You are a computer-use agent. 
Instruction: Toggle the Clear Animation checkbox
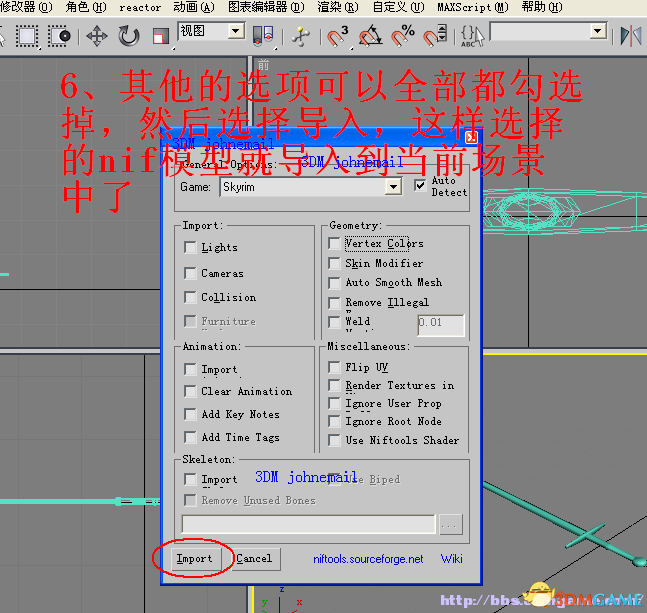tap(190, 391)
